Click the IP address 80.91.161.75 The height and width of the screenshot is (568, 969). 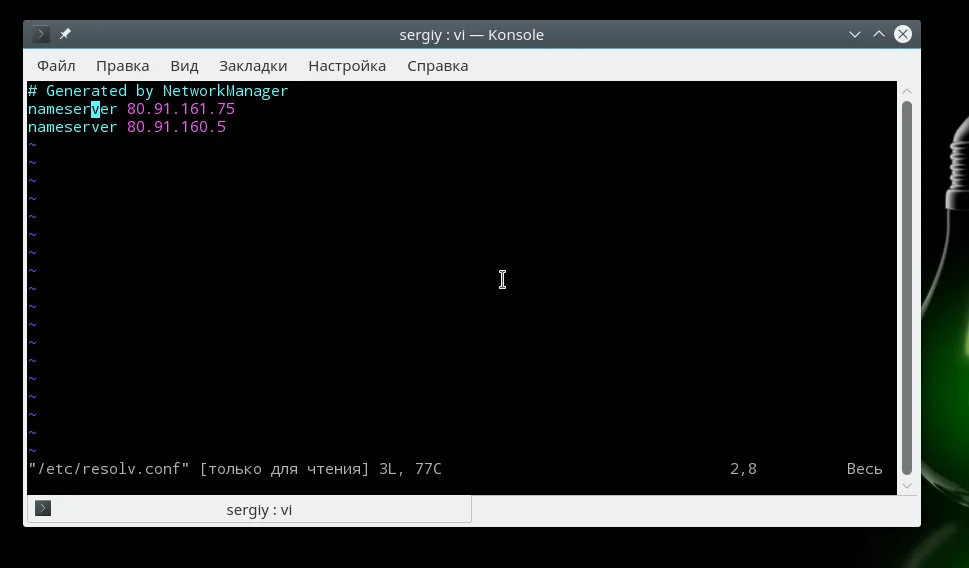tap(181, 109)
